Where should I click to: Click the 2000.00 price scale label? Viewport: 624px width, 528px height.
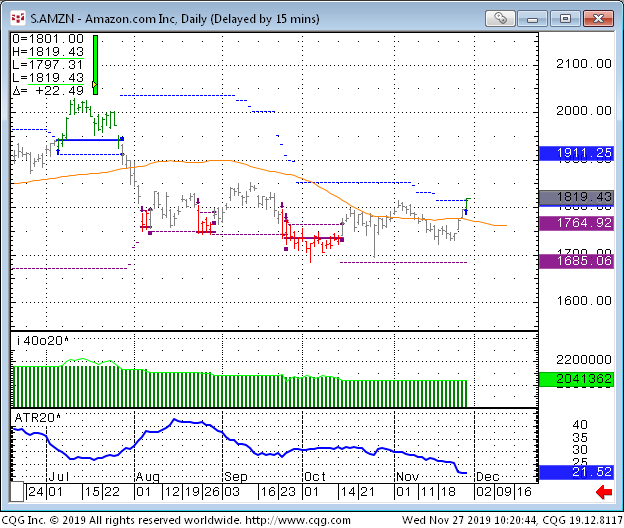coord(583,111)
